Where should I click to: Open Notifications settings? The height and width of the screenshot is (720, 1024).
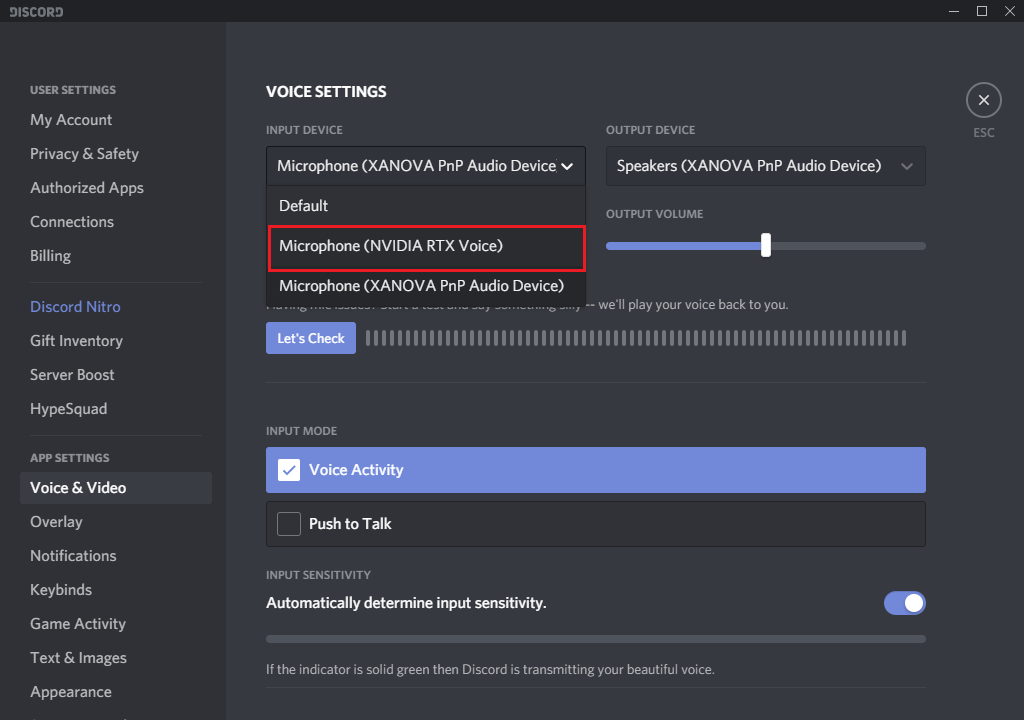click(x=73, y=556)
